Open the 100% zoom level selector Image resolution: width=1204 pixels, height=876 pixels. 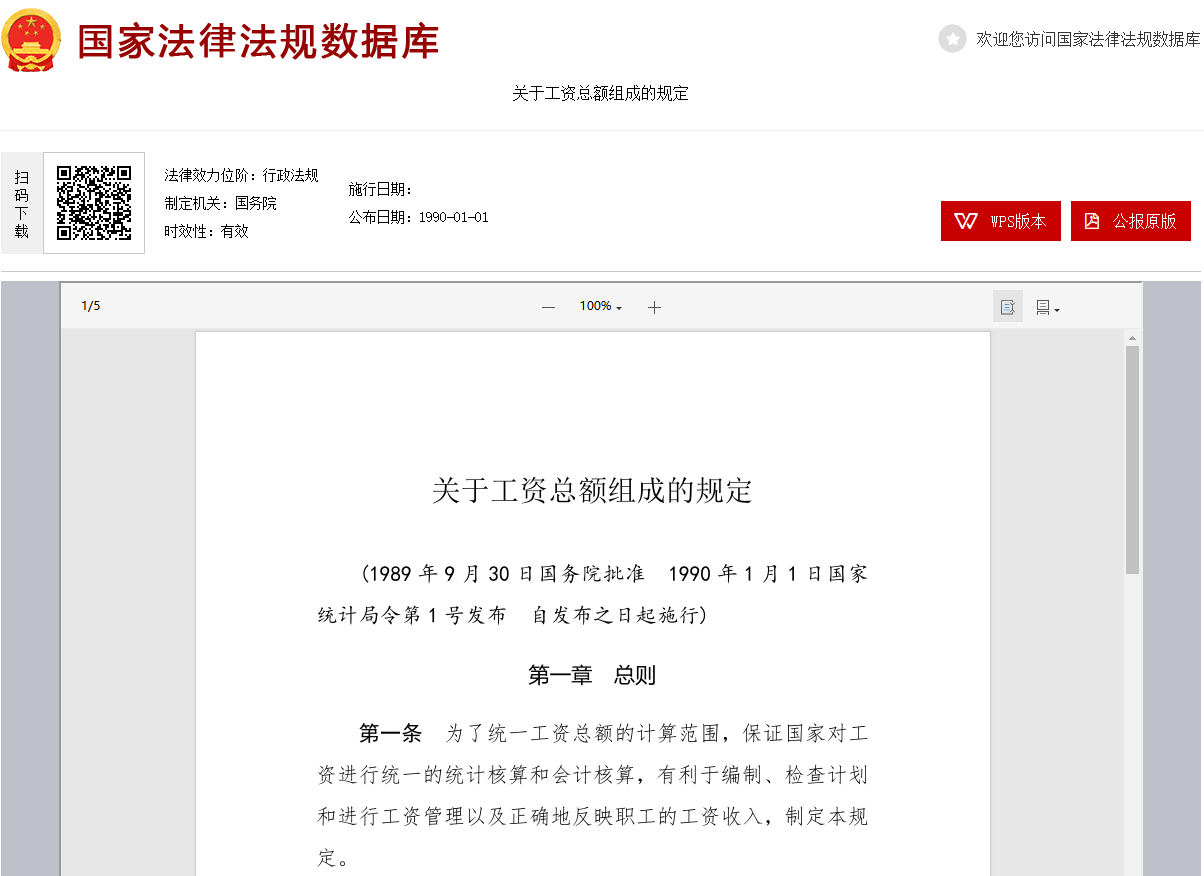(x=600, y=307)
